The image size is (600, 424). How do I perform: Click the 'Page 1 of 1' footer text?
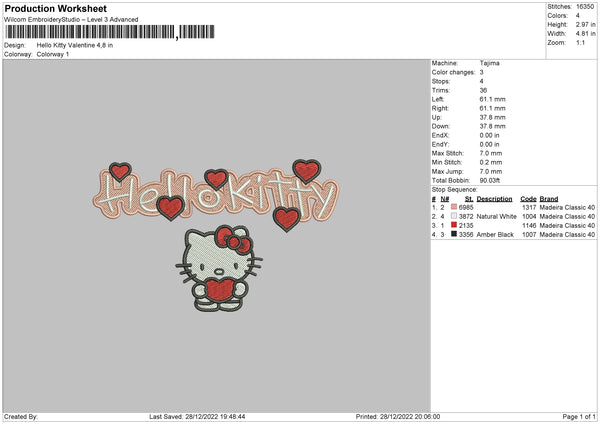579,417
